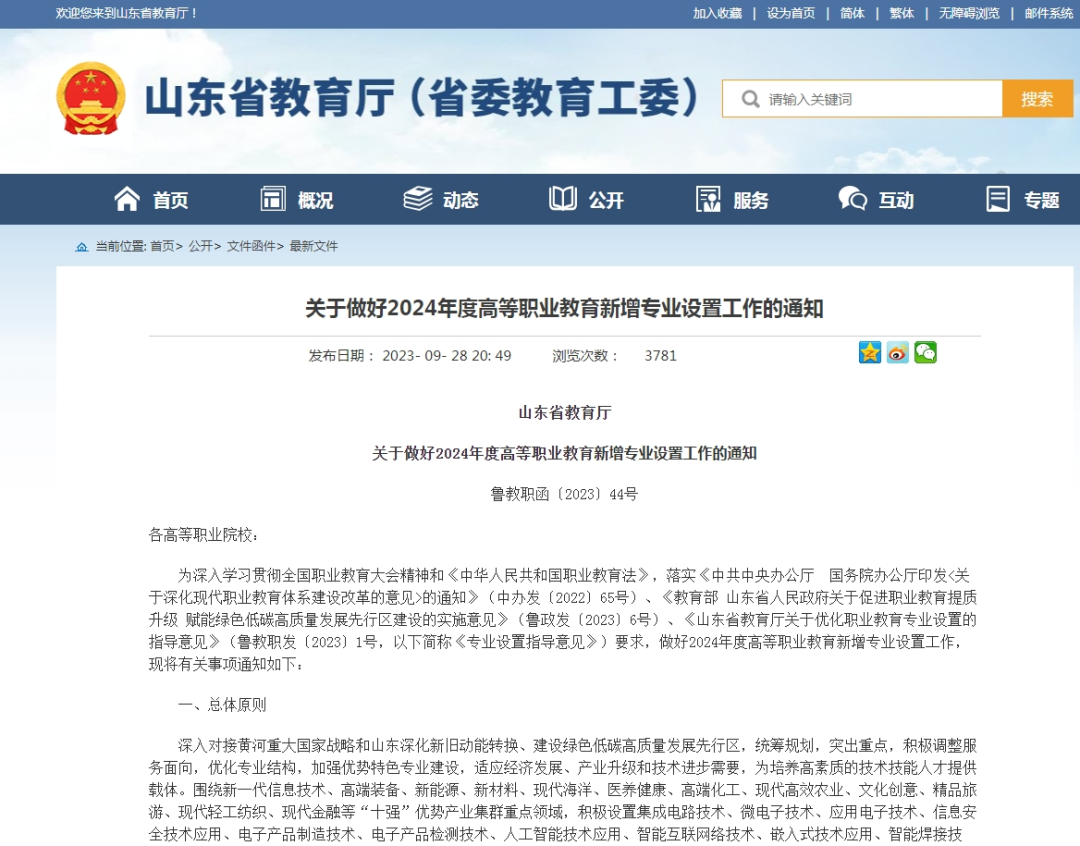Image resolution: width=1080 pixels, height=846 pixels.
Task: Open the 互动 navigation section
Action: [877, 200]
